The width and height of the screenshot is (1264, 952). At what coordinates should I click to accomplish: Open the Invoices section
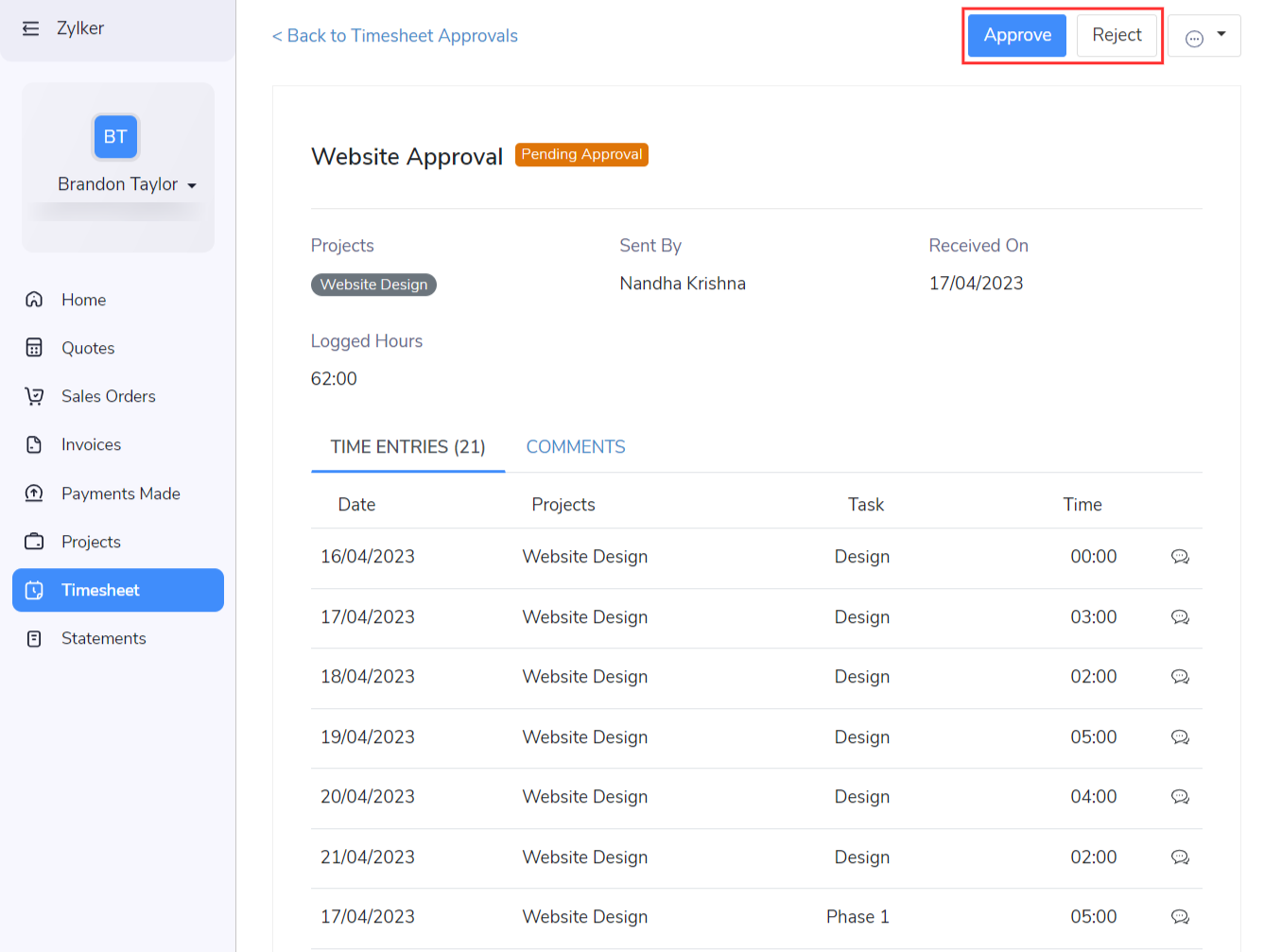[x=91, y=444]
